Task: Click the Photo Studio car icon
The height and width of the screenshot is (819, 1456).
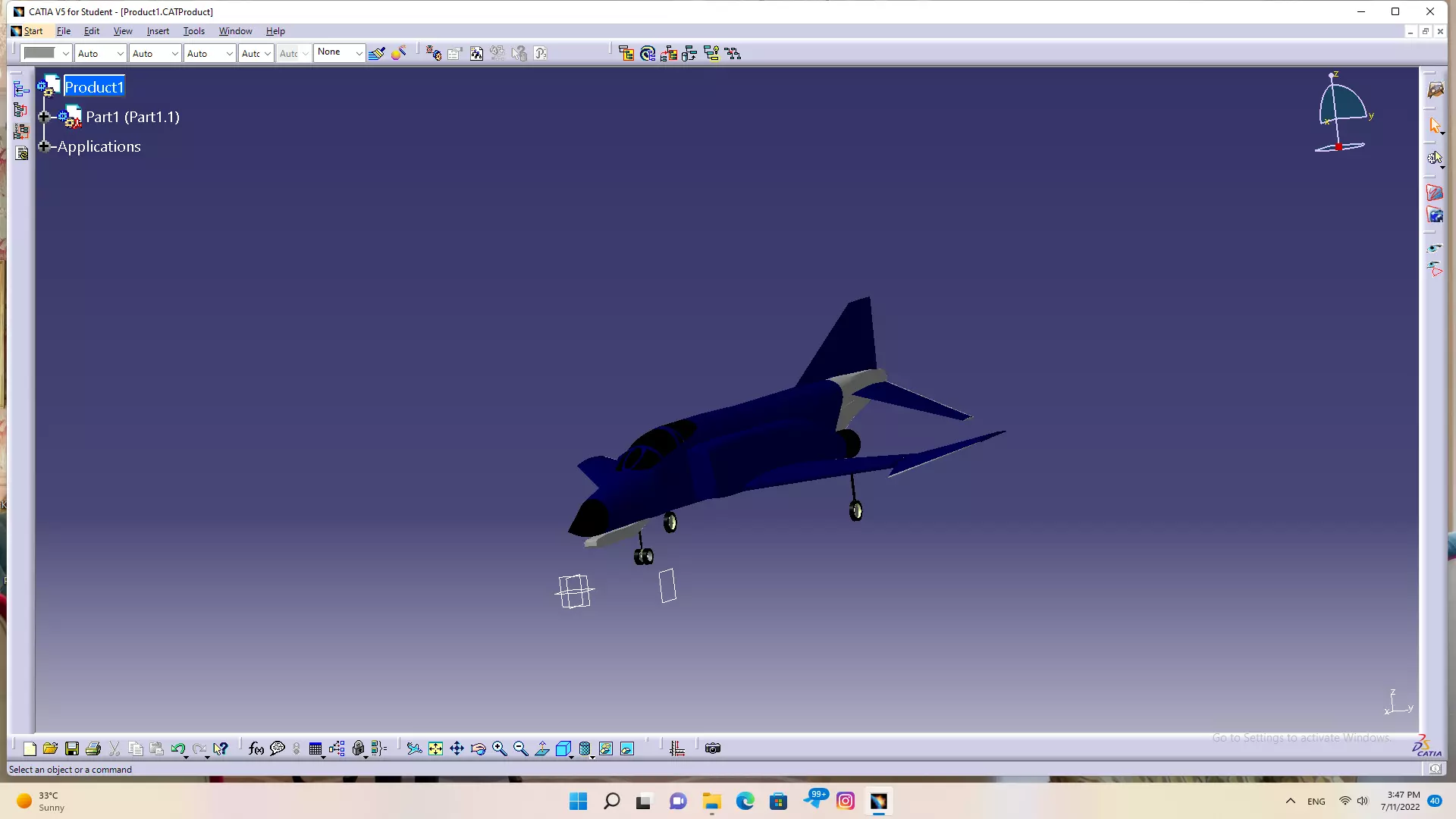Action: [x=1434, y=90]
